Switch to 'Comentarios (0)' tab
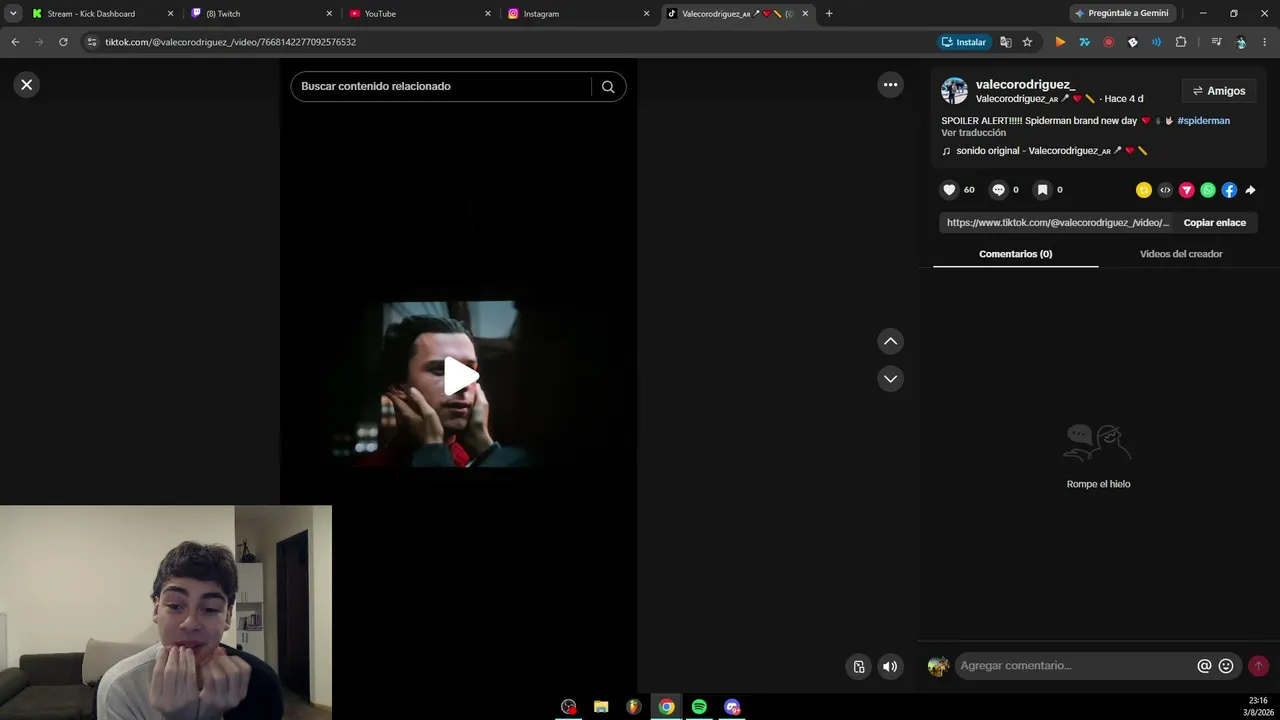 [1016, 254]
